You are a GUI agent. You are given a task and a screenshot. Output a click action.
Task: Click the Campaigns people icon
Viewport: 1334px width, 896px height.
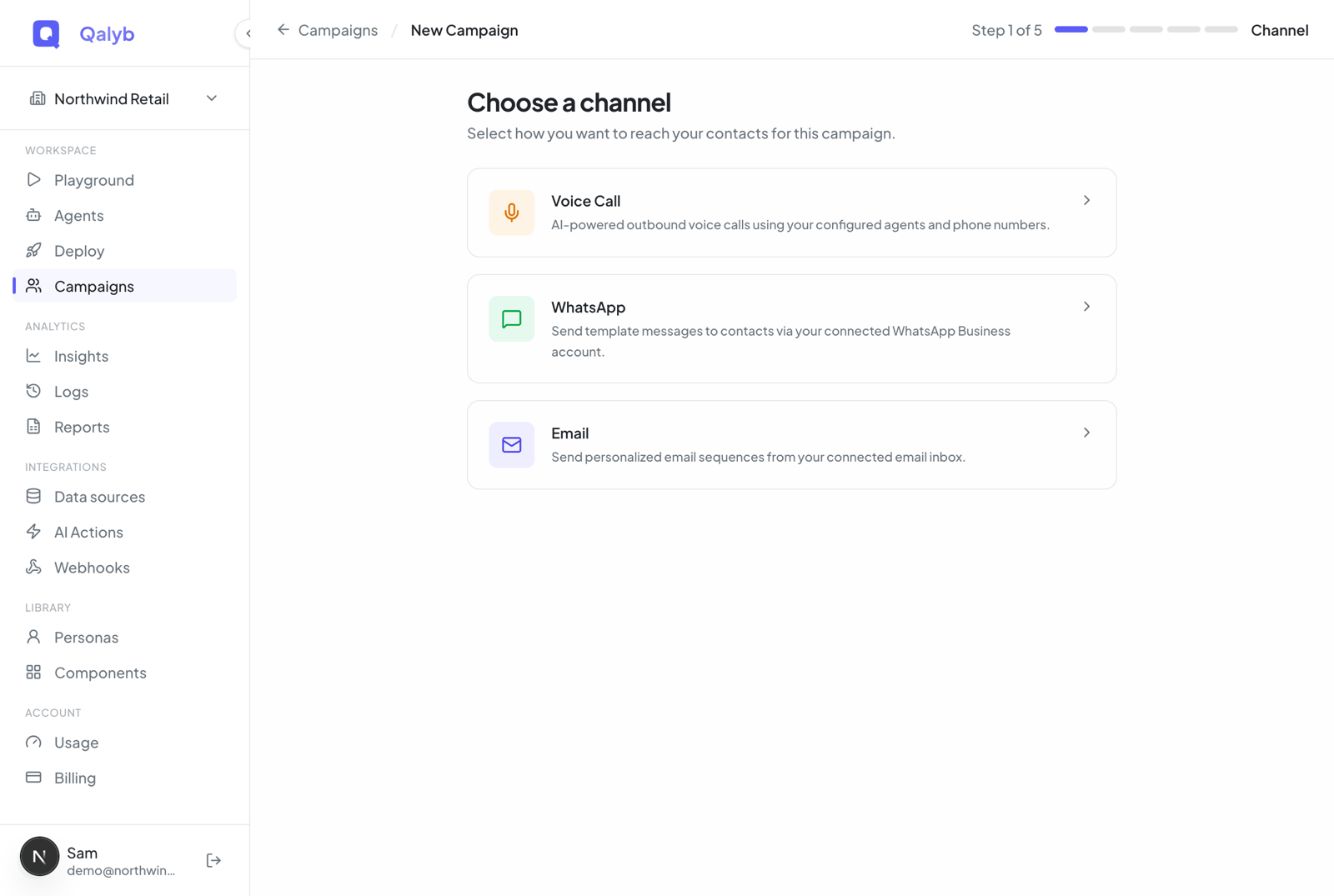pos(33,286)
